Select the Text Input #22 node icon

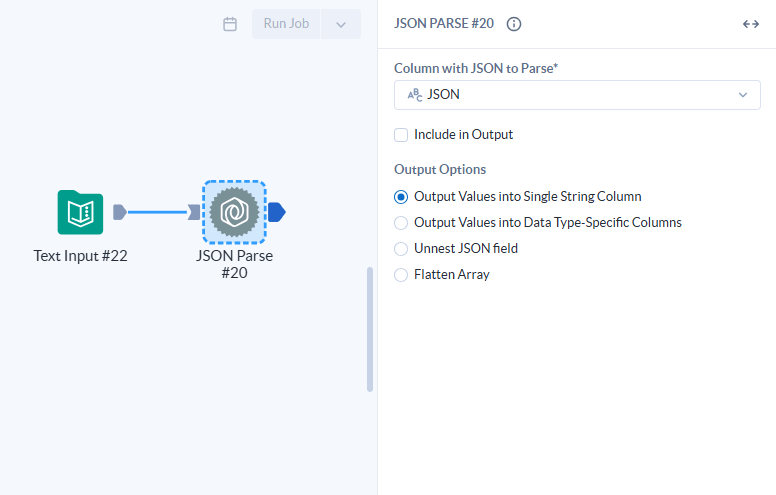pos(80,212)
